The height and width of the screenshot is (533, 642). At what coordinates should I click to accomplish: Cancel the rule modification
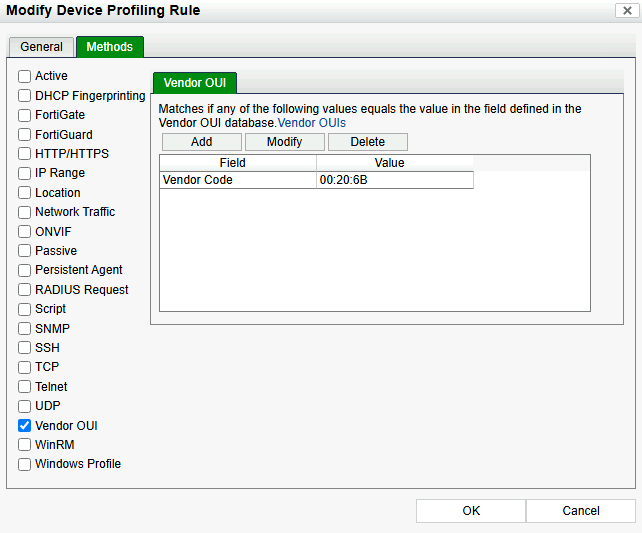pos(581,511)
